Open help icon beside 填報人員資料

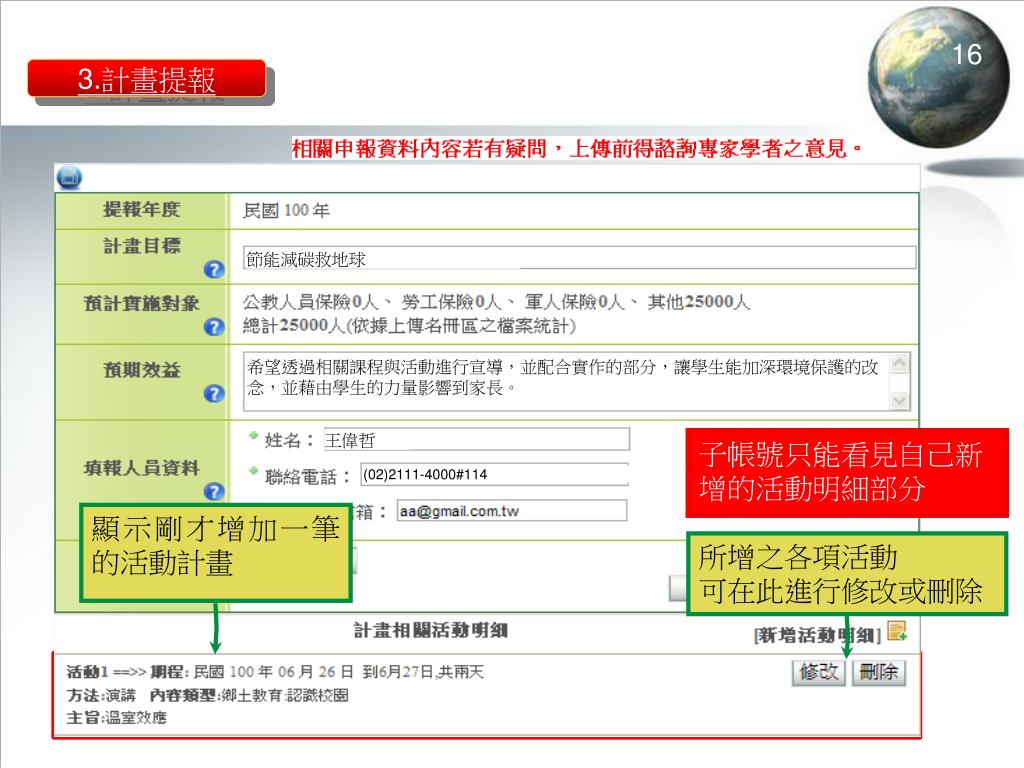point(214,491)
